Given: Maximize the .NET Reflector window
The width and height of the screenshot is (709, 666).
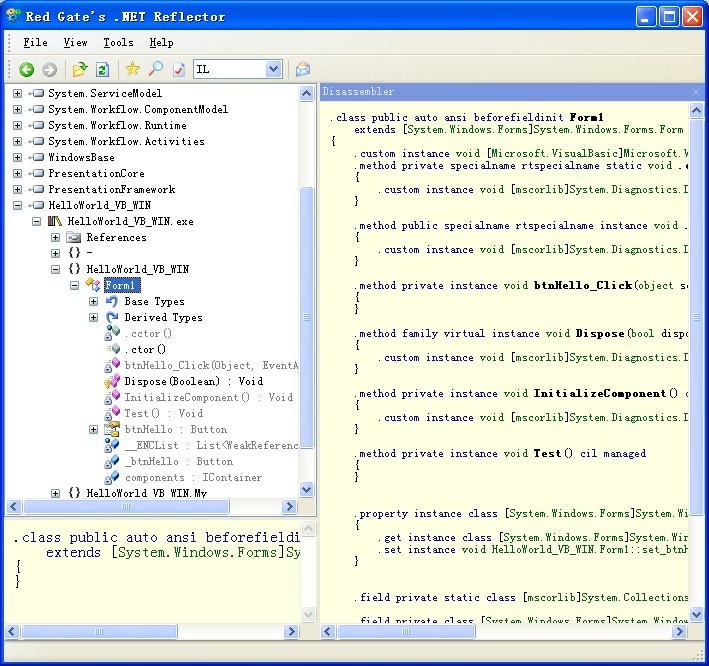Looking at the screenshot, I should 669,17.
